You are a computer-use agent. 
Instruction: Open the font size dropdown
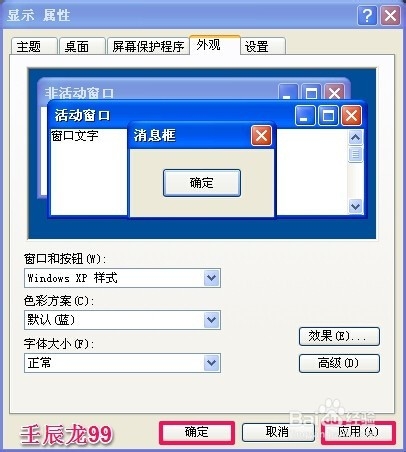(x=211, y=363)
